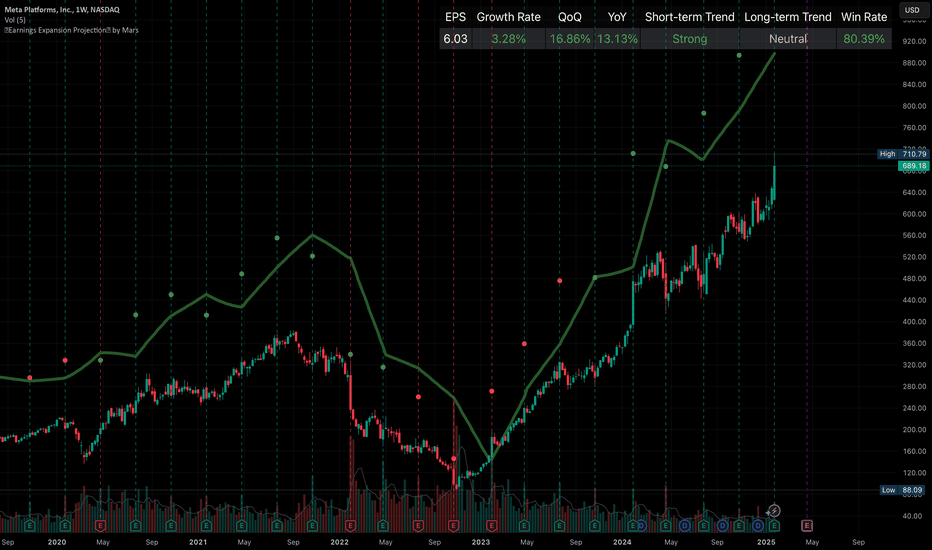The width and height of the screenshot is (932, 550).
Task: Open the January 2021 earnings E marker
Action: coord(206,526)
